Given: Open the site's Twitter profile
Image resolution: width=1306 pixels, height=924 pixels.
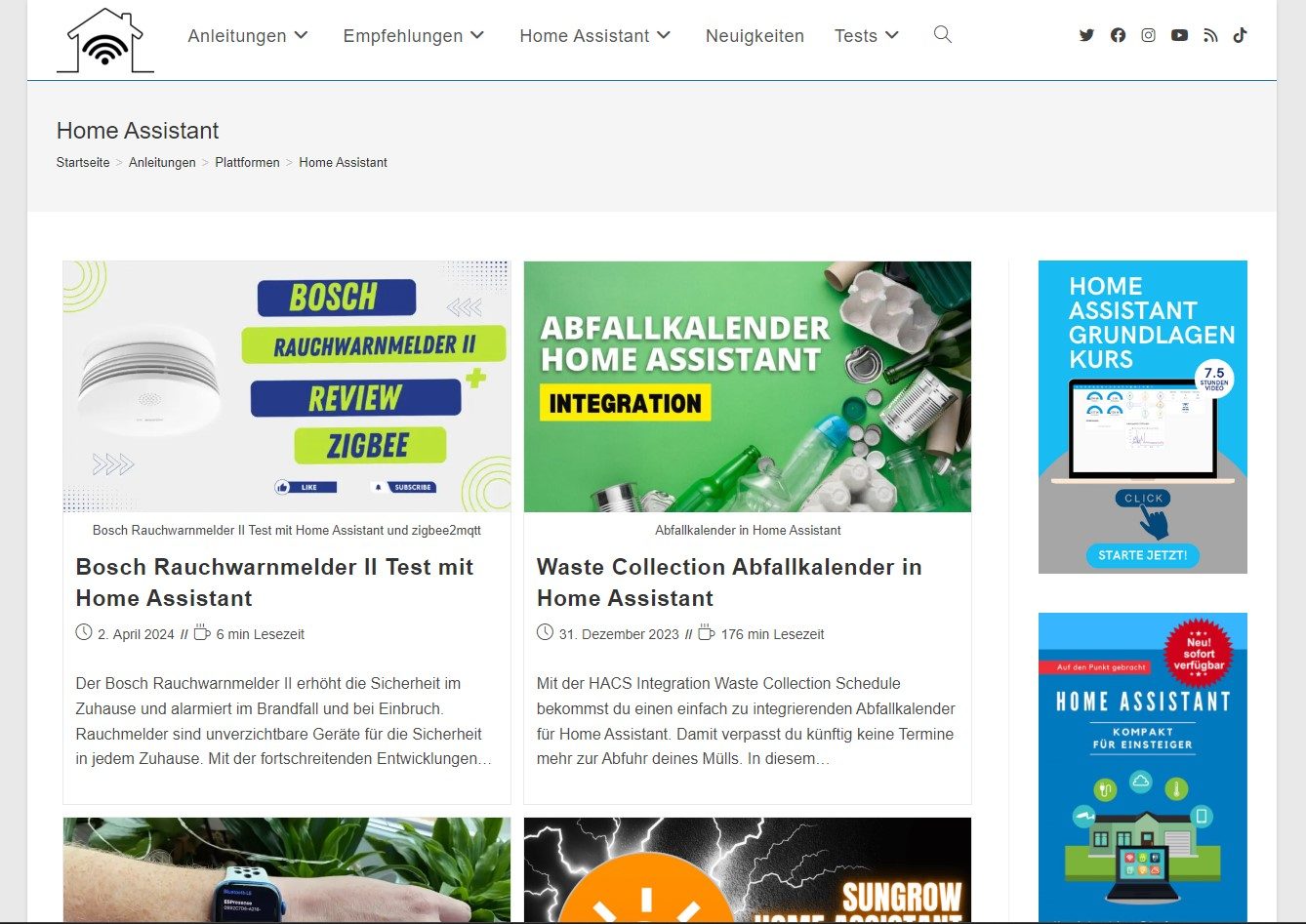Looking at the screenshot, I should (1086, 35).
